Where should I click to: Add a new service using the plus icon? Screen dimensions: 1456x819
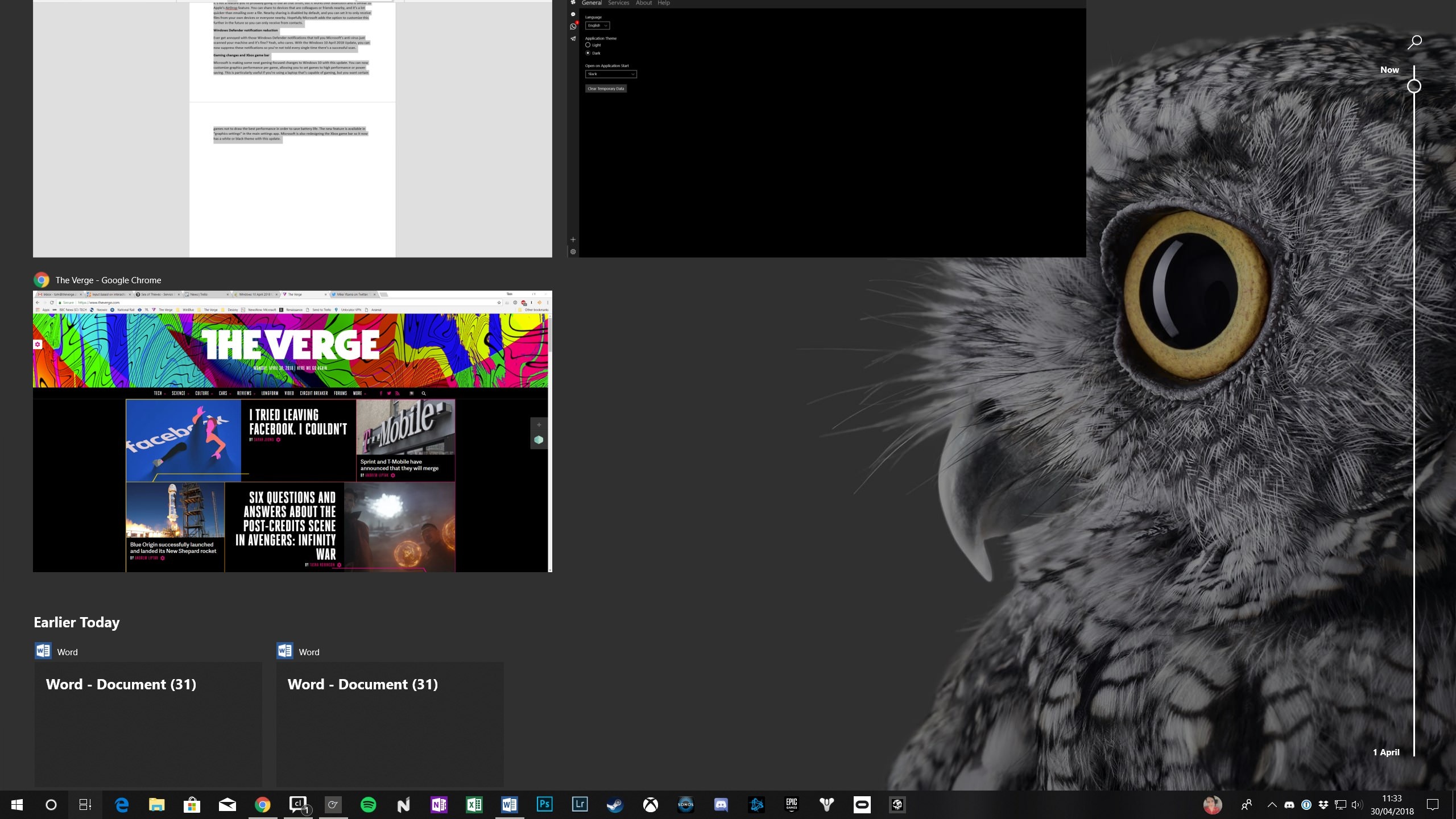click(x=573, y=239)
